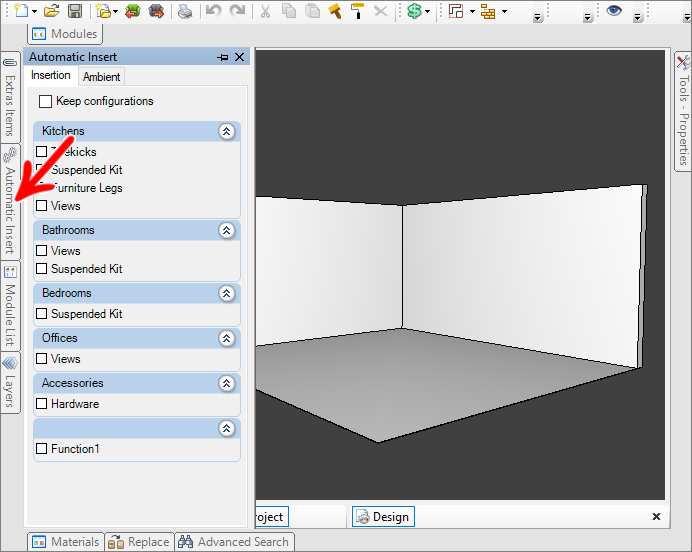Image resolution: width=692 pixels, height=552 pixels.
Task: Check Views under Offices
Action: coord(41,359)
